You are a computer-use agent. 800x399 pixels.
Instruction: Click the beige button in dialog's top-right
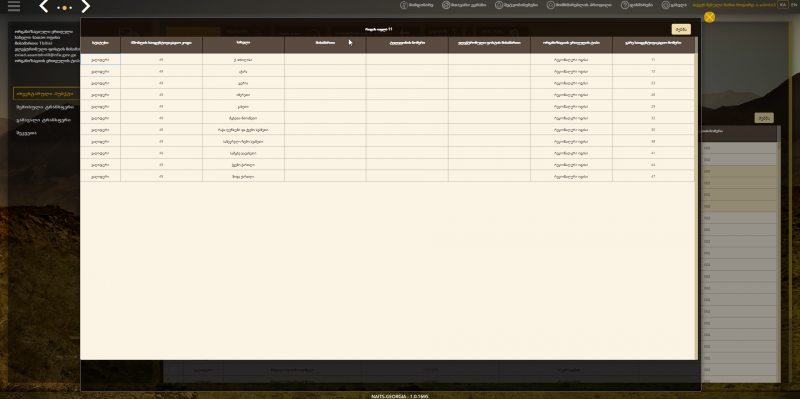point(681,29)
